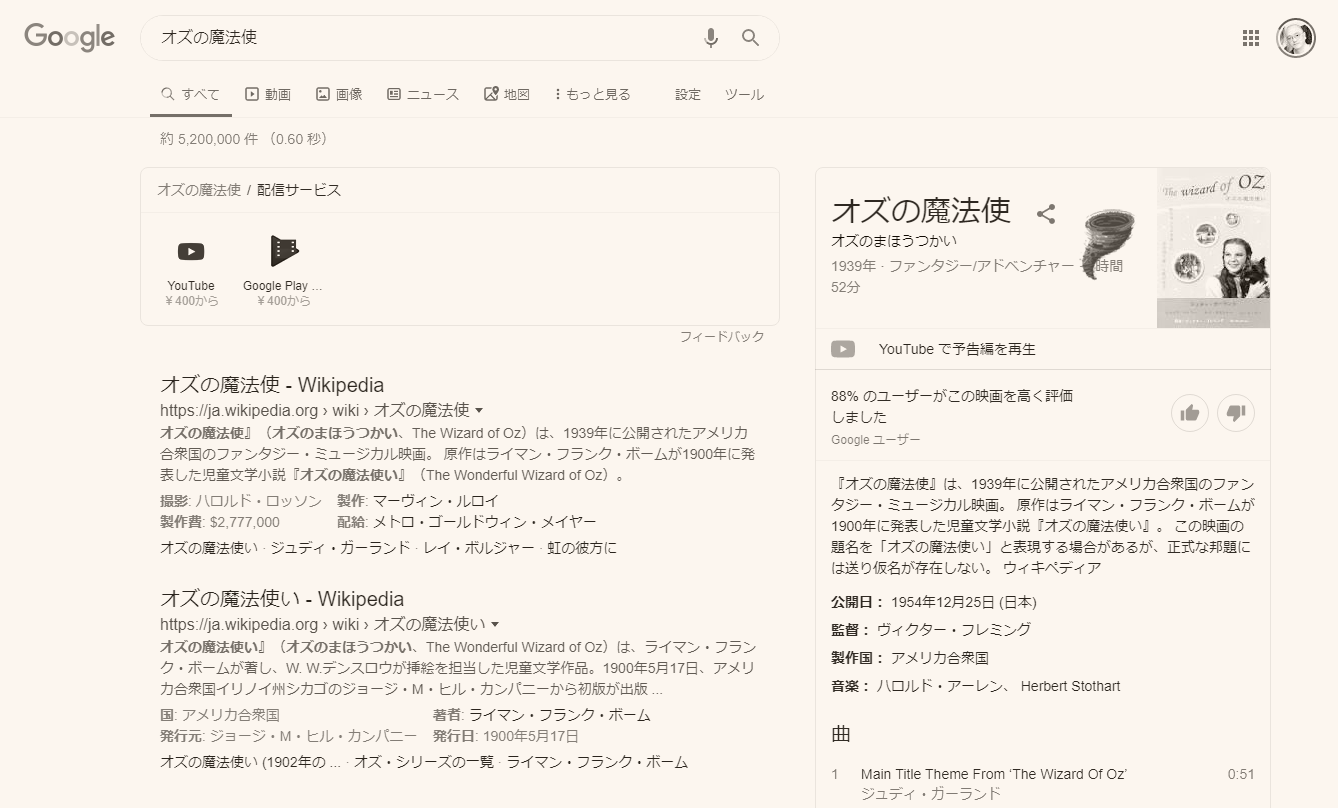Click マーヴィン・ルロイ producer link

[435, 500]
